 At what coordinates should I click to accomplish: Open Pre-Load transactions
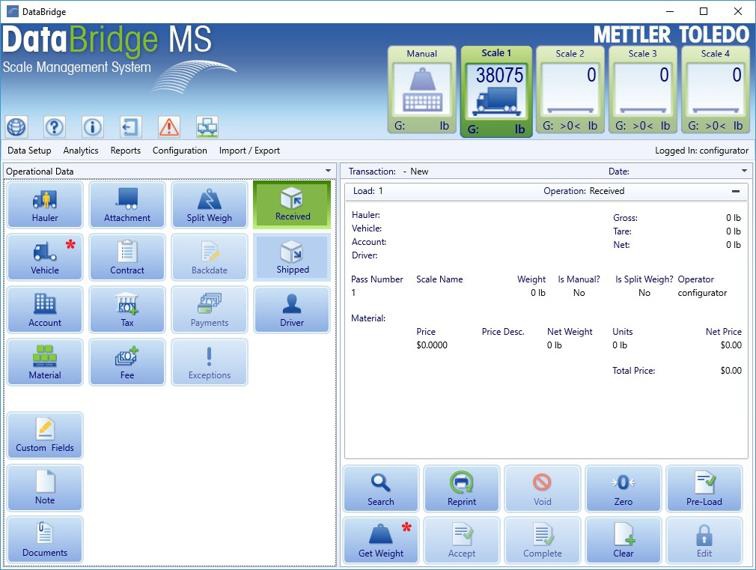[x=704, y=489]
